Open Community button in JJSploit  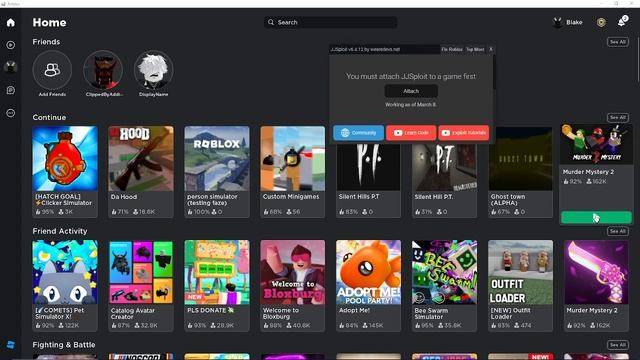click(x=358, y=133)
